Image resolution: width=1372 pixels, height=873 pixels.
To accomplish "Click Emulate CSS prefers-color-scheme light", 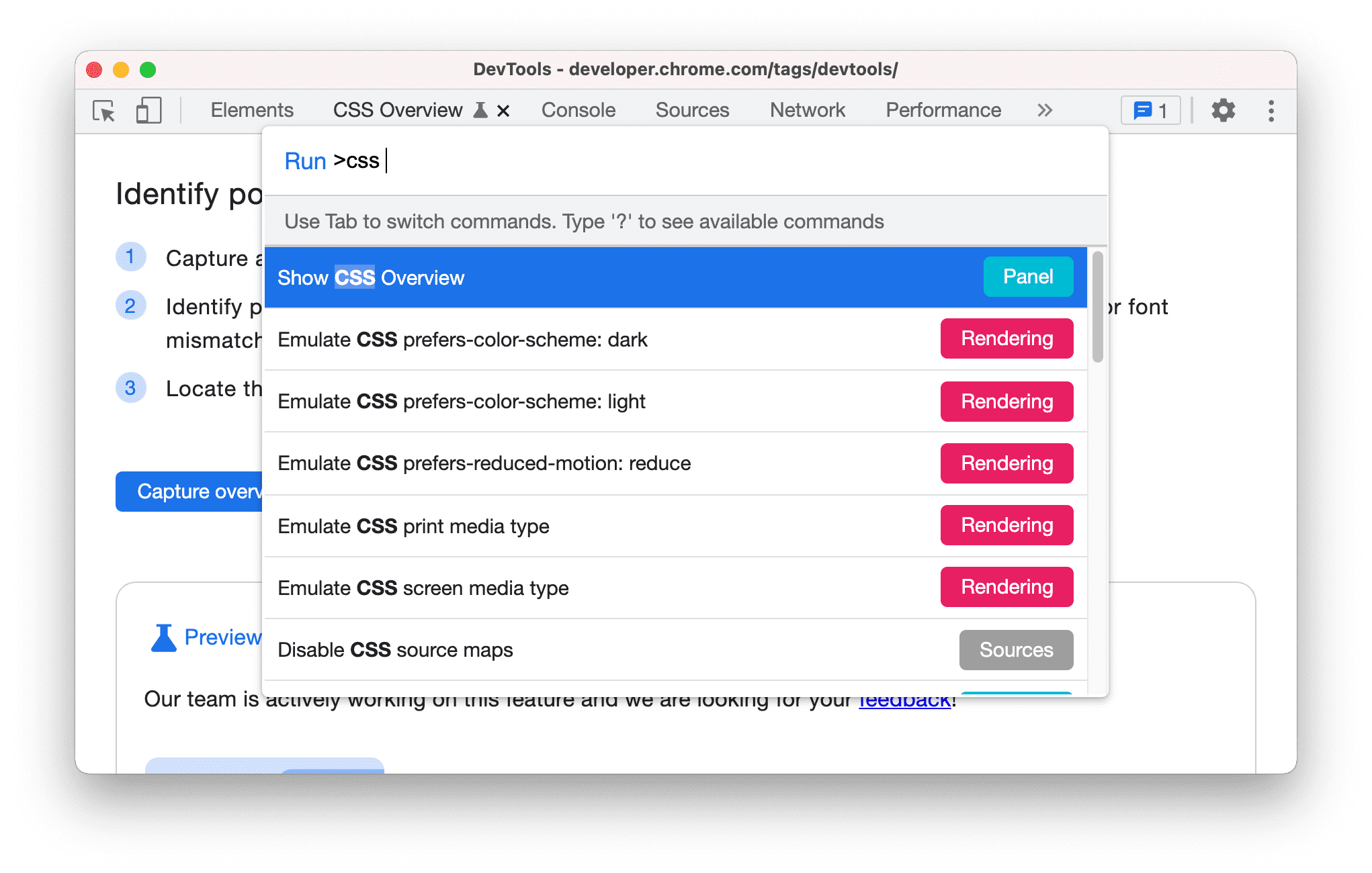I will [x=463, y=400].
